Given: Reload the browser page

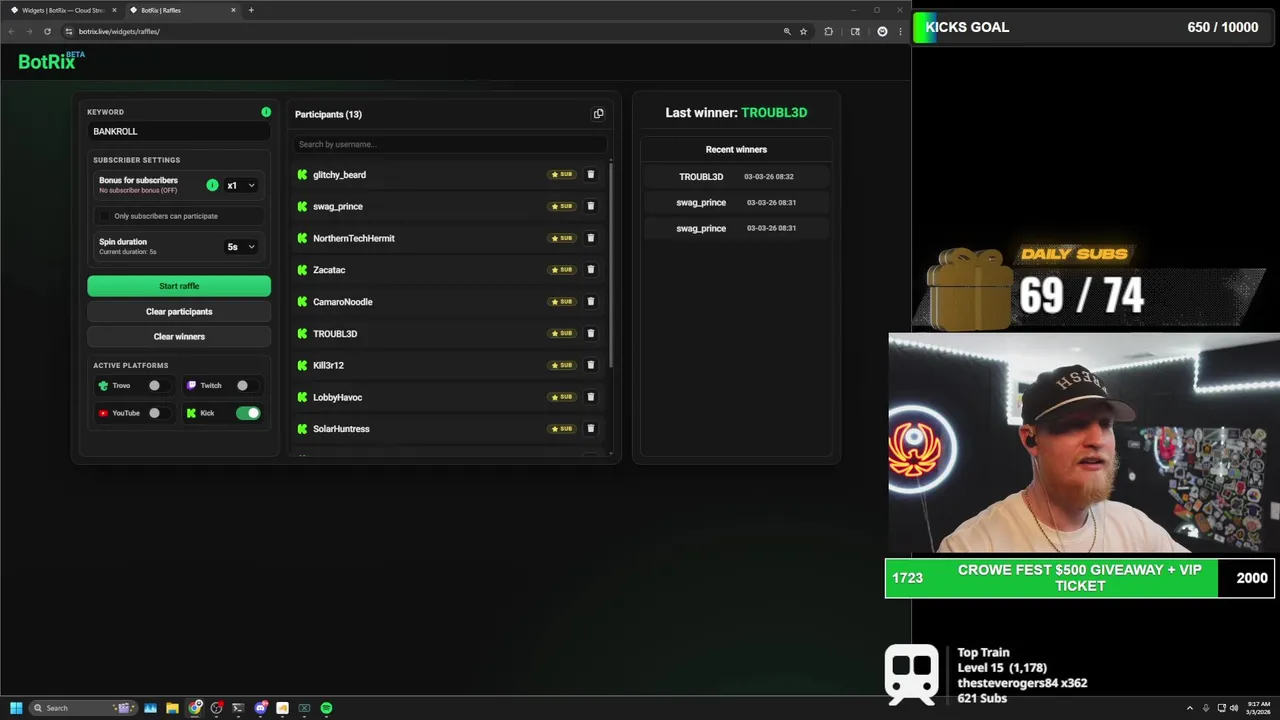Looking at the screenshot, I should (x=47, y=31).
